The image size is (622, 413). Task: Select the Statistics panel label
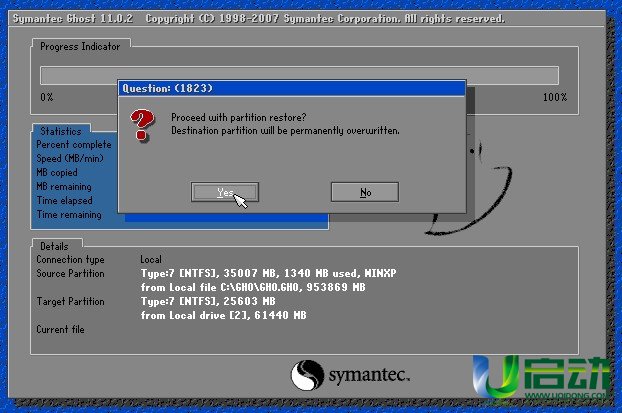(x=61, y=131)
